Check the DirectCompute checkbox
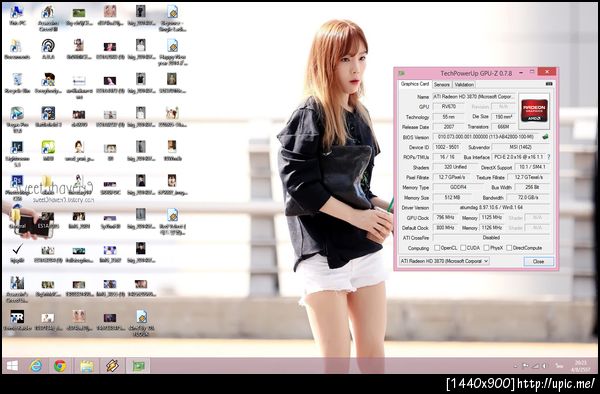The image size is (600, 394). pyautogui.click(x=509, y=248)
